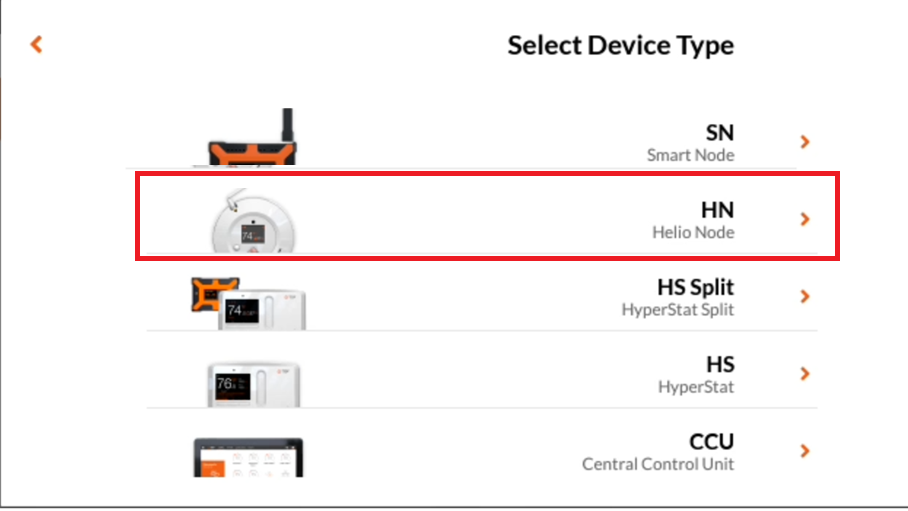
Task: Click the HN heading text
Action: [717, 210]
